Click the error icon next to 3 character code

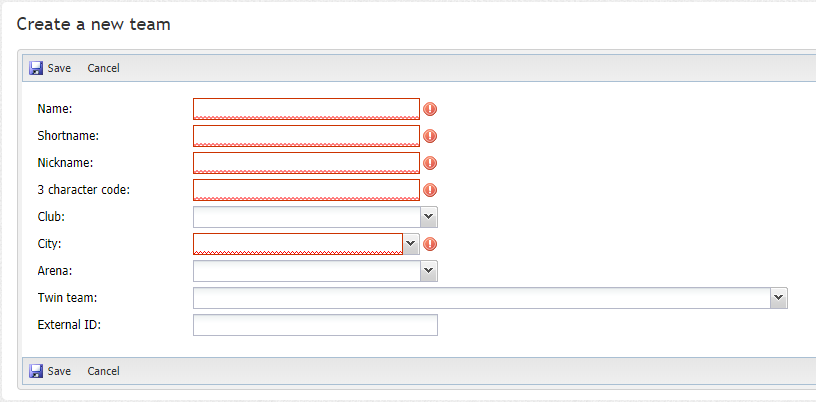pos(430,190)
